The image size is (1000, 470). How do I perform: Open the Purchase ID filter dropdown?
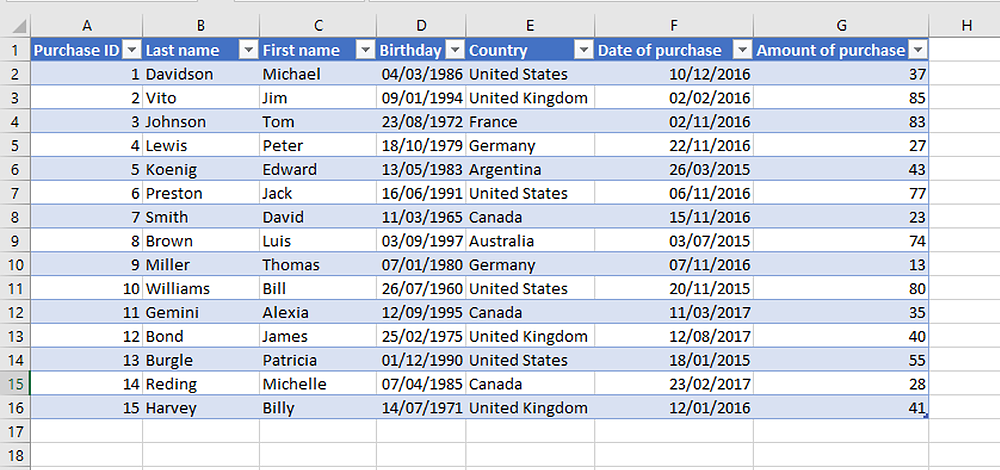(131, 50)
